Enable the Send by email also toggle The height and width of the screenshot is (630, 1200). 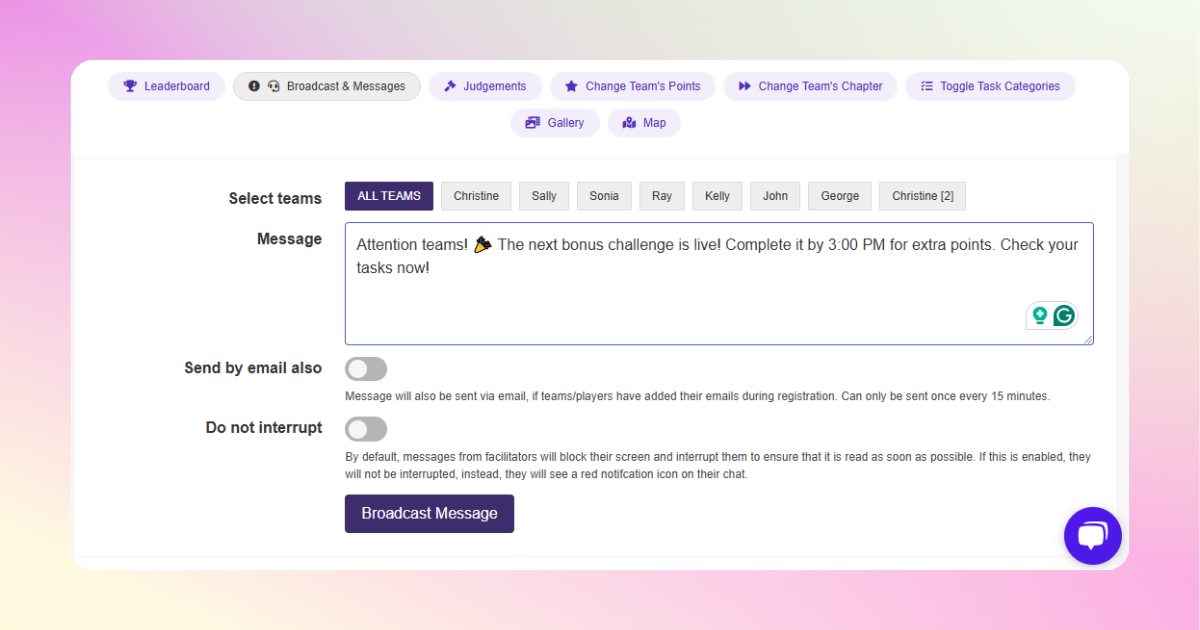(x=366, y=368)
